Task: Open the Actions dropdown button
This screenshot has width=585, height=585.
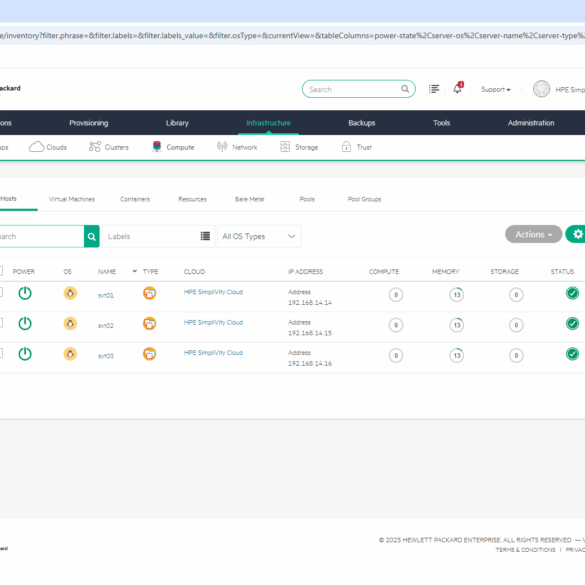Action: click(x=534, y=234)
